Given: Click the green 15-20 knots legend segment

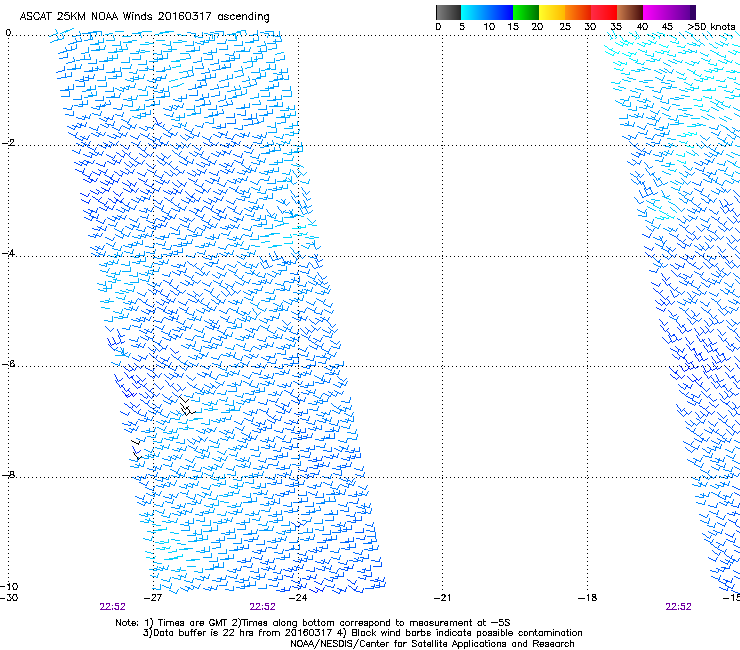Looking at the screenshot, I should click(x=526, y=12).
